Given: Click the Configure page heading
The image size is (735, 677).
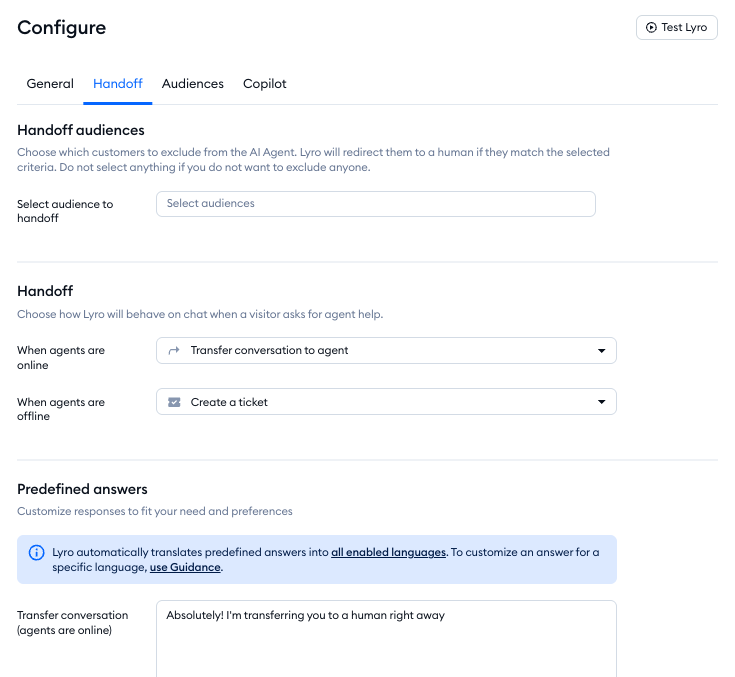Looking at the screenshot, I should 61,28.
